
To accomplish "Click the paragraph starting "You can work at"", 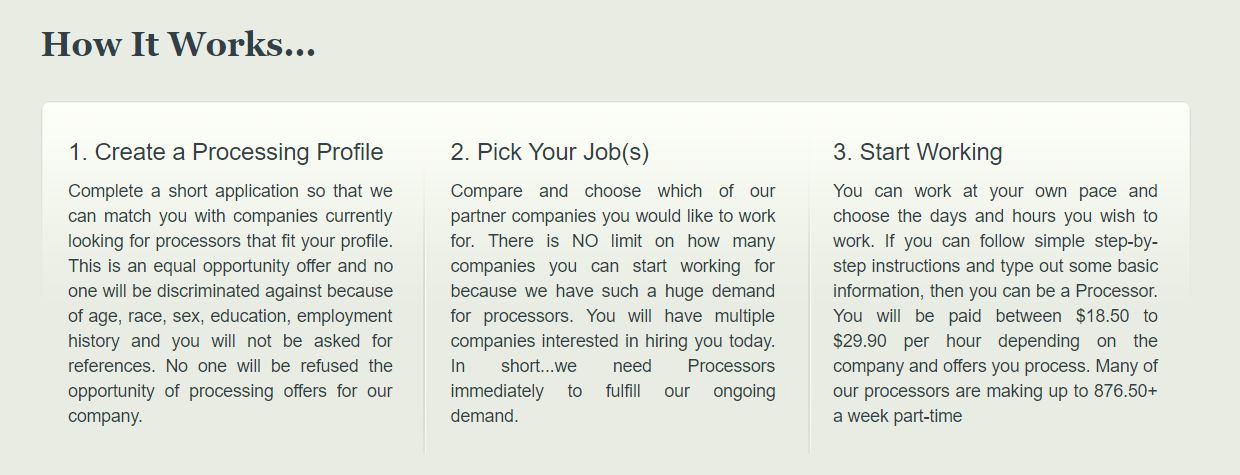I will tap(995, 303).
